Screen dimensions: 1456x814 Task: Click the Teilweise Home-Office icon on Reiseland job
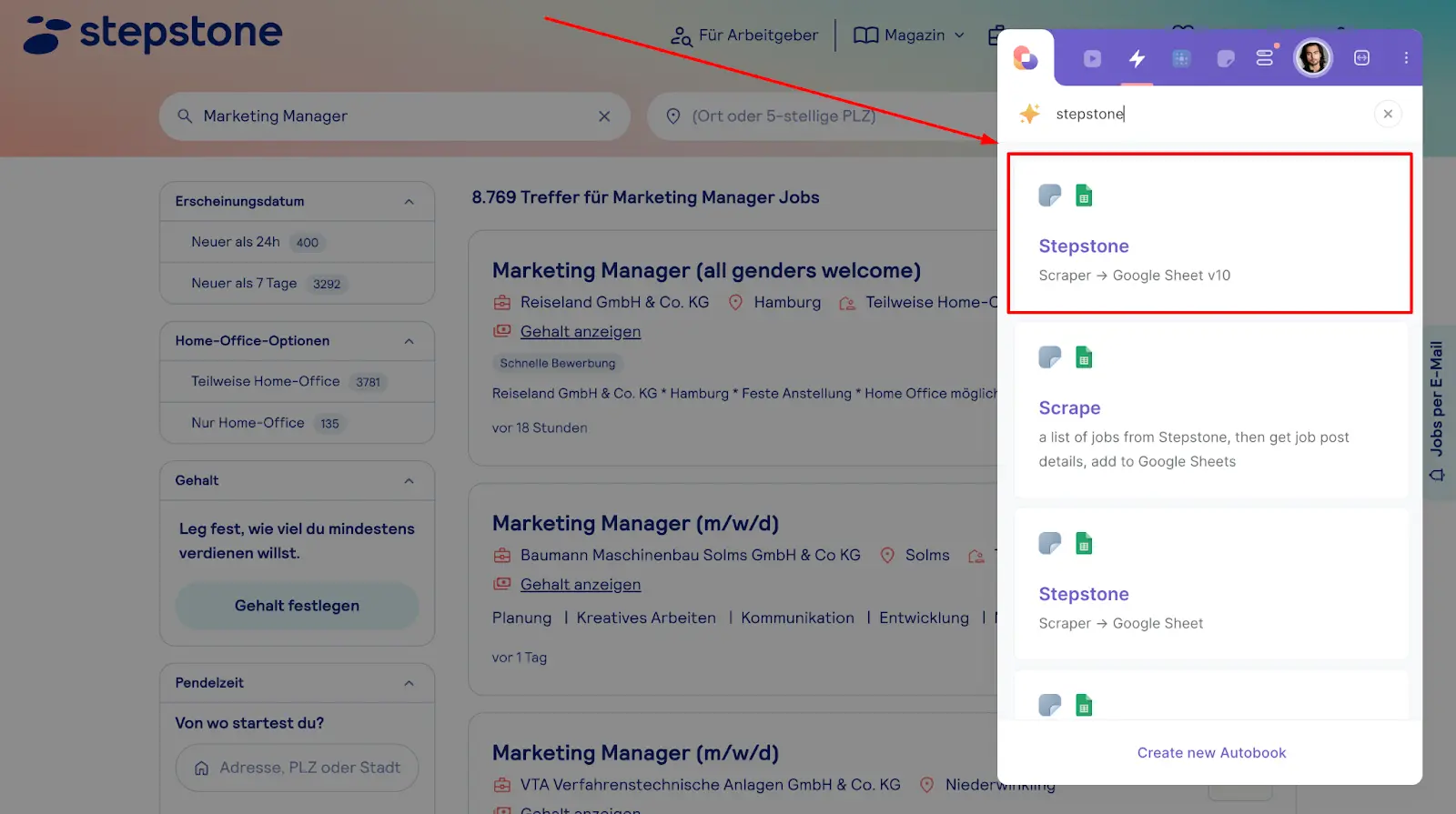(847, 303)
